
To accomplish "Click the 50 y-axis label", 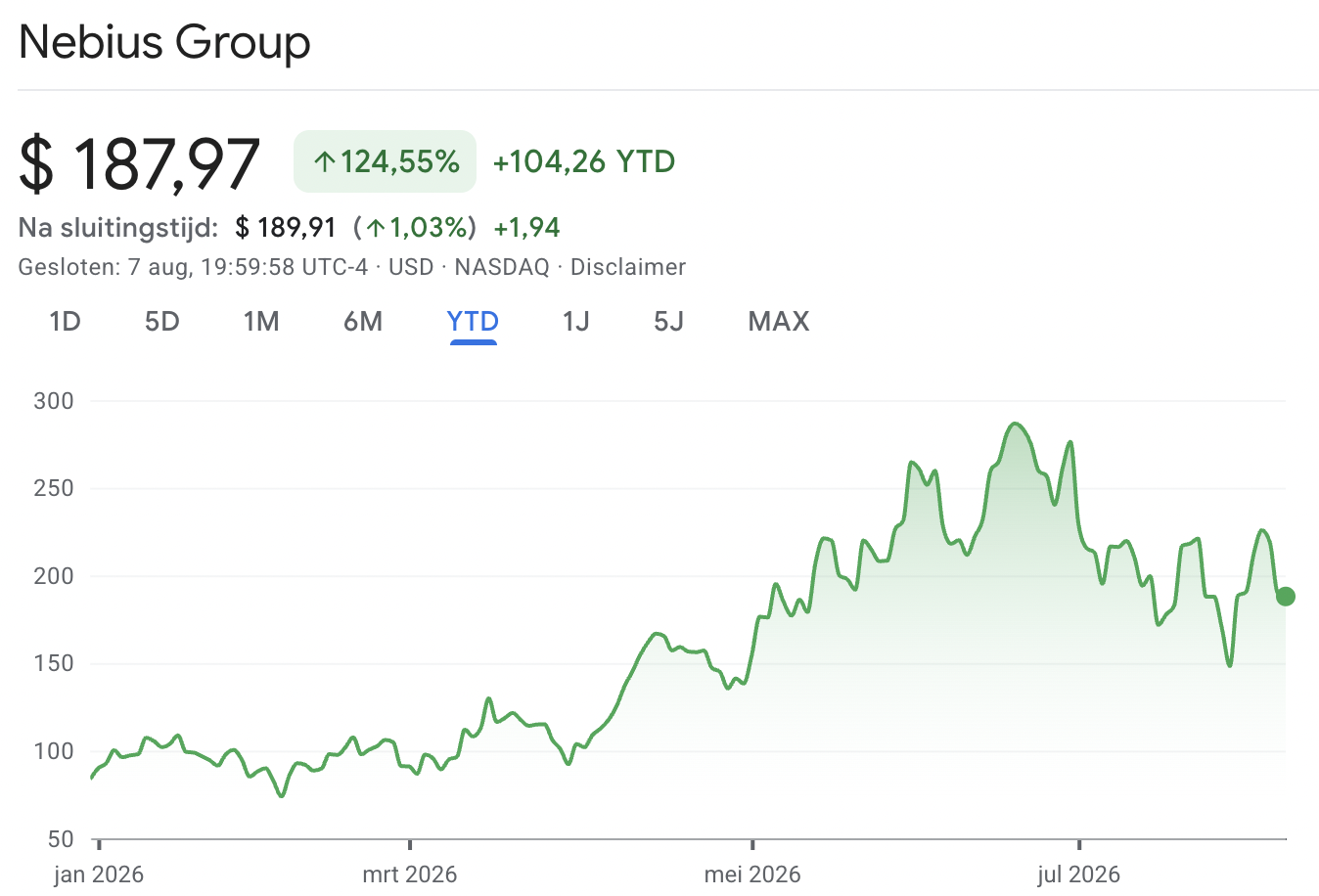I will [x=60, y=839].
